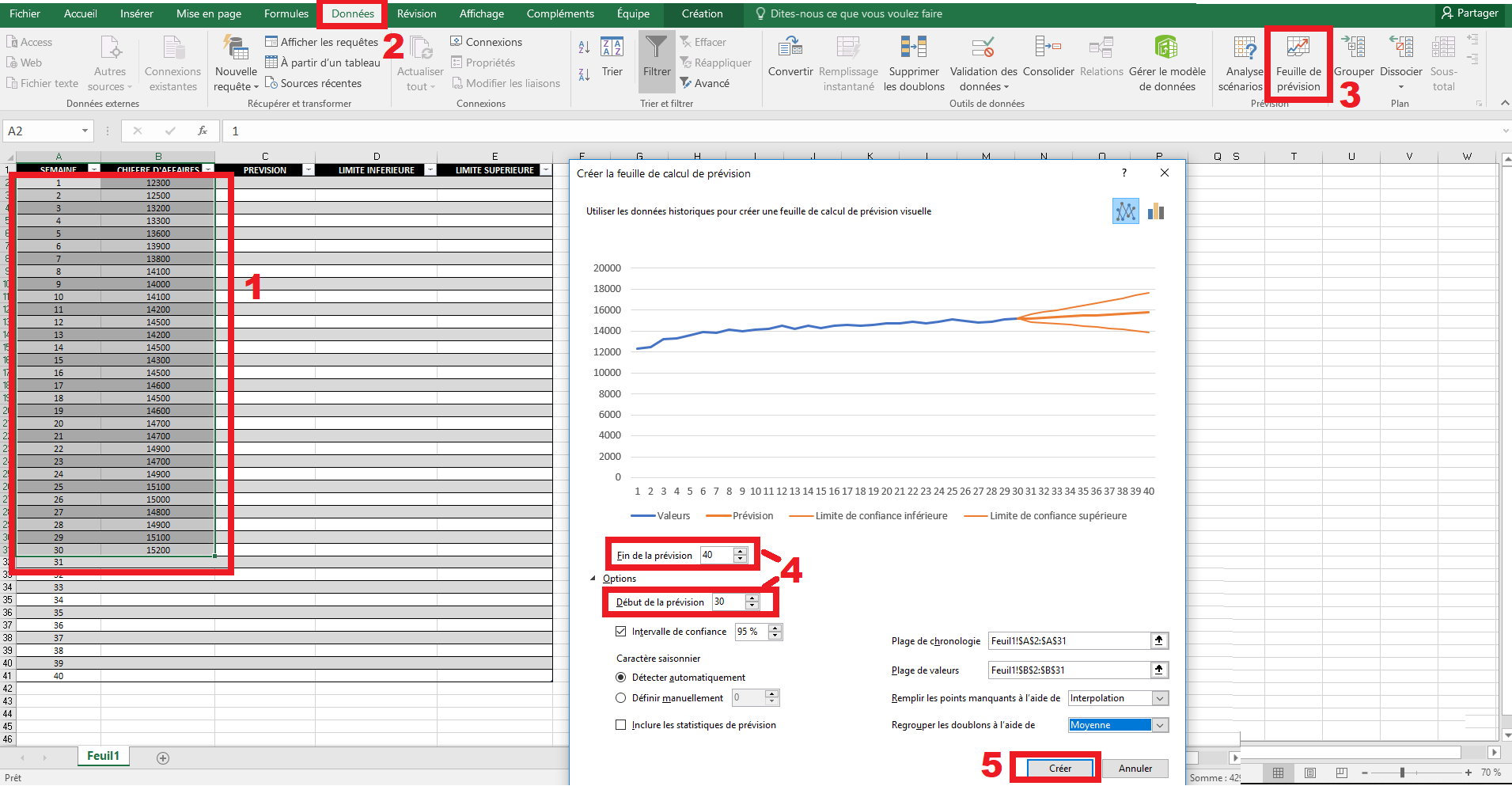Click Supprimer les doublons

pos(914,64)
